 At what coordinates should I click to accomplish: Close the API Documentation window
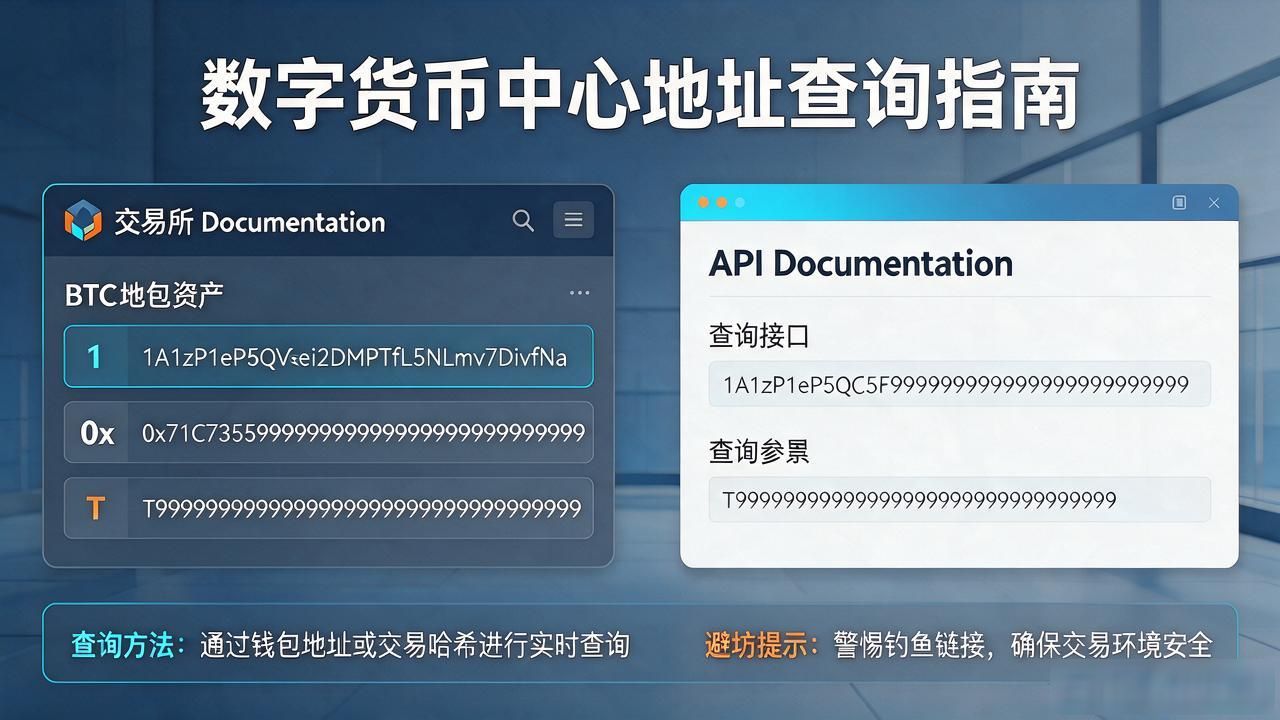click(1214, 203)
